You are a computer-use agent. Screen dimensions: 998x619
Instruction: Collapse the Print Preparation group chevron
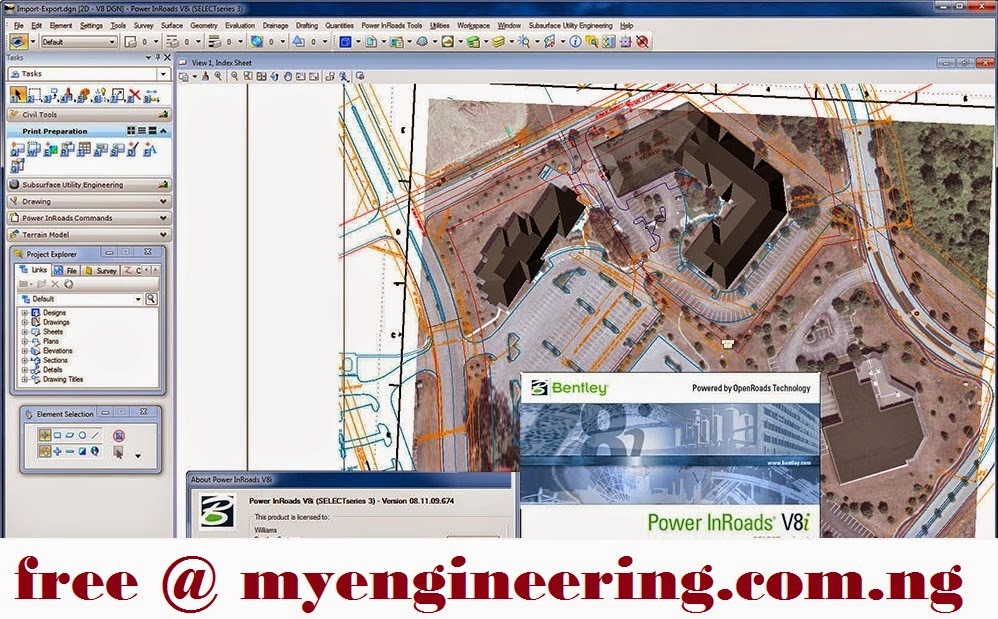(x=164, y=130)
